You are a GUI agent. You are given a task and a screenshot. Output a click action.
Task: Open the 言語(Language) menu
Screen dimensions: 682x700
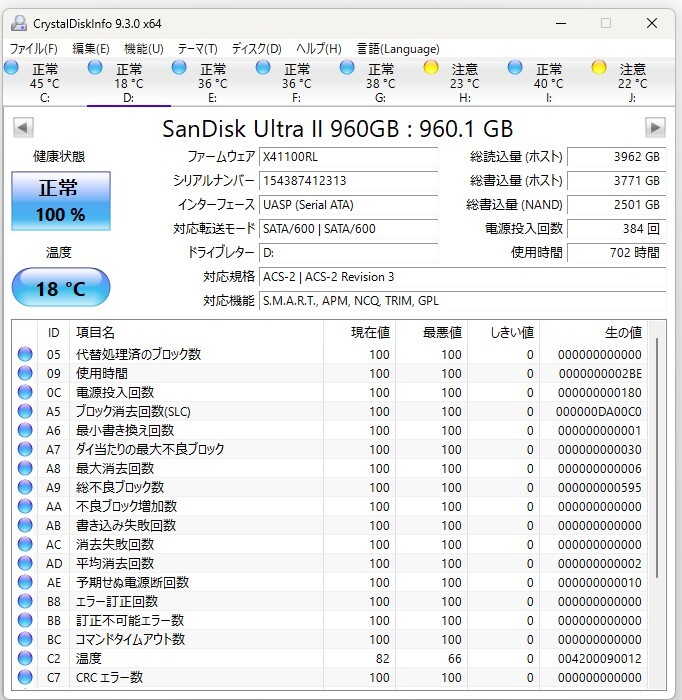coord(398,49)
